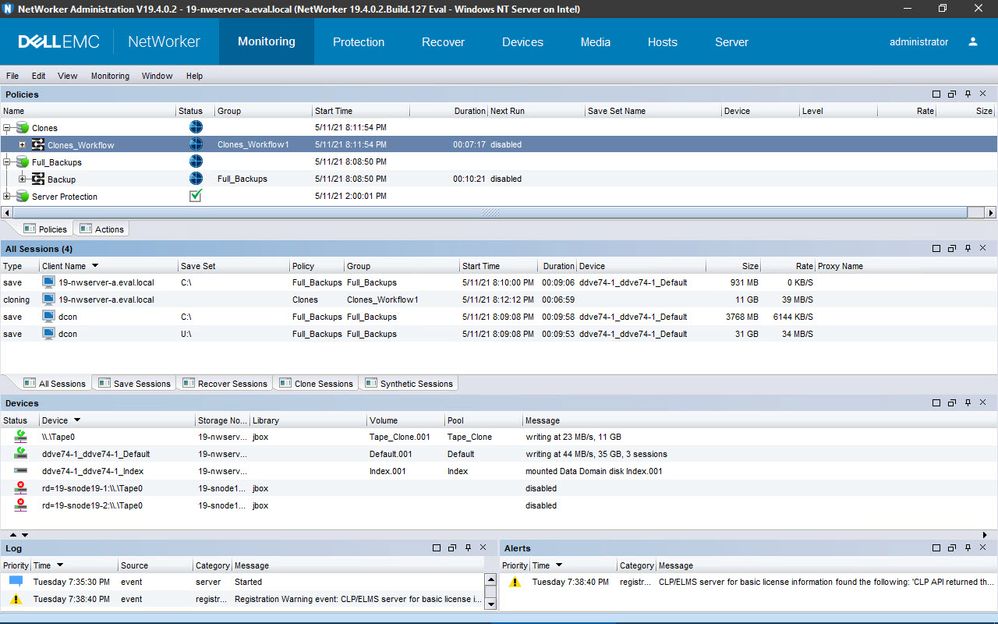Click the \\.\Tape0 device status icon

[x=21, y=436]
